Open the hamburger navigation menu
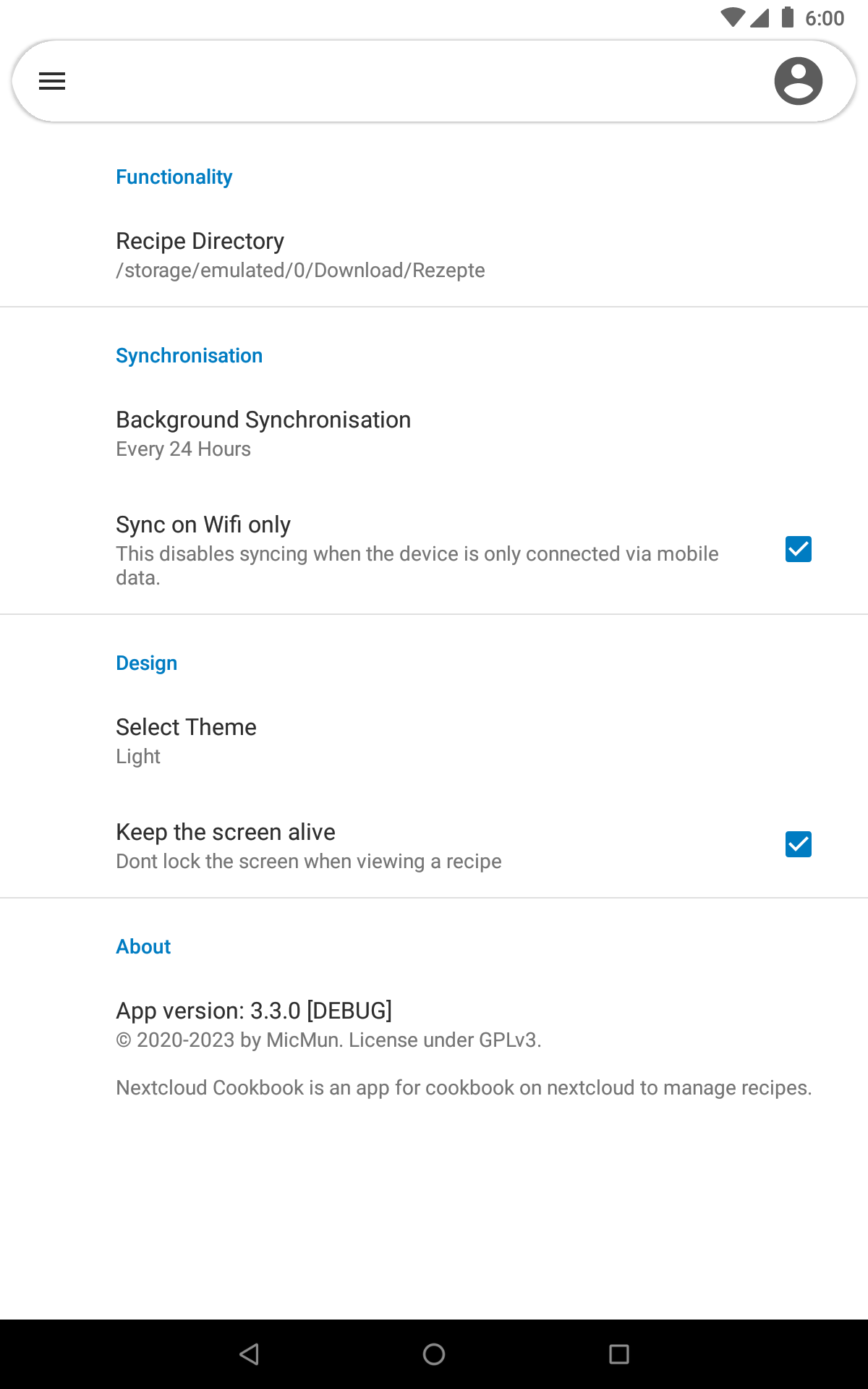This screenshot has width=868, height=1389. pos(52,81)
